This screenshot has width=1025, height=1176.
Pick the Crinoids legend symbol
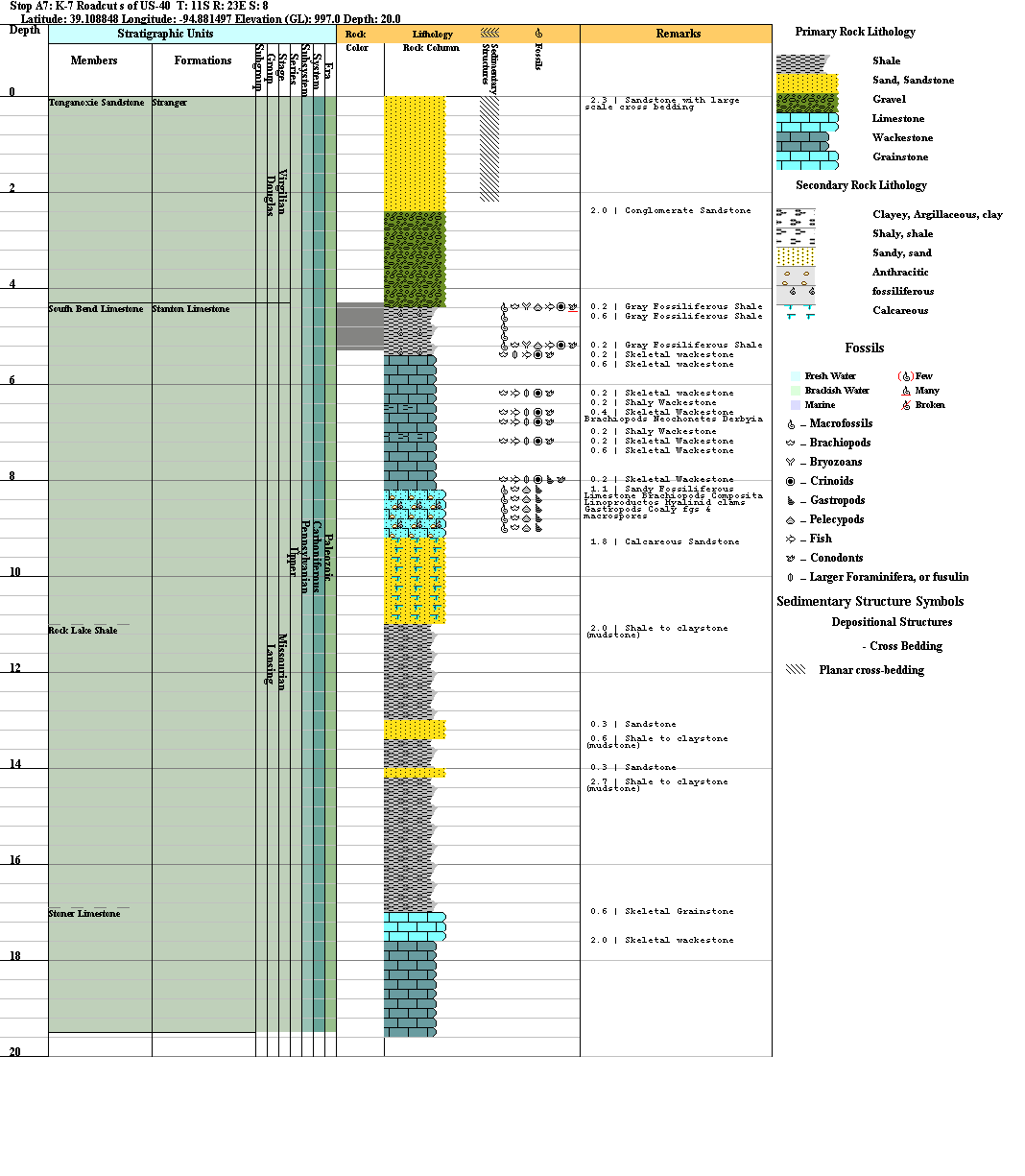tap(791, 482)
